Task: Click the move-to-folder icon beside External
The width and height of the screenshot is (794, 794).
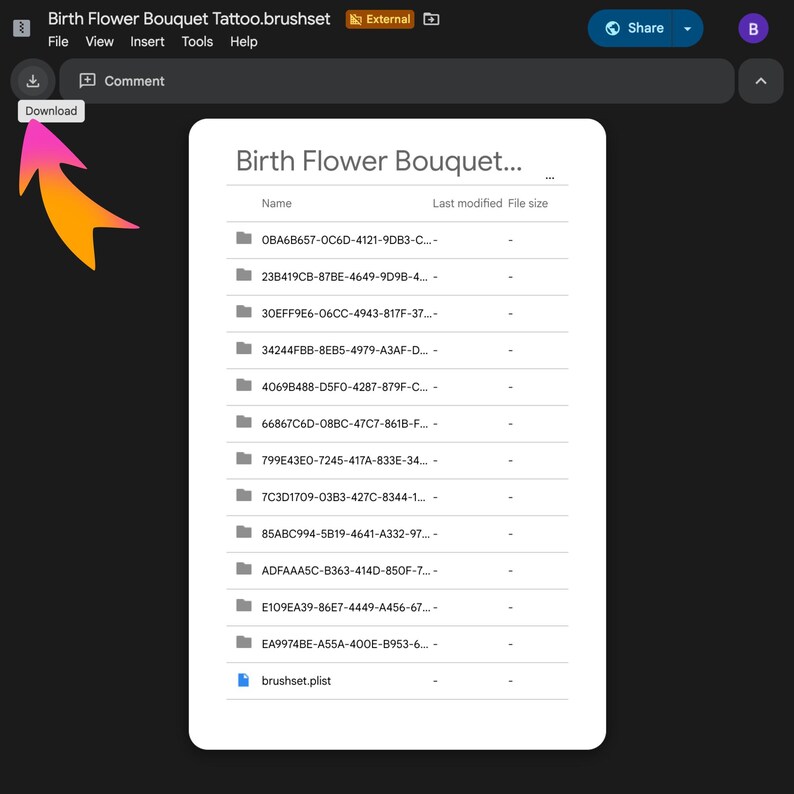Action: [431, 19]
